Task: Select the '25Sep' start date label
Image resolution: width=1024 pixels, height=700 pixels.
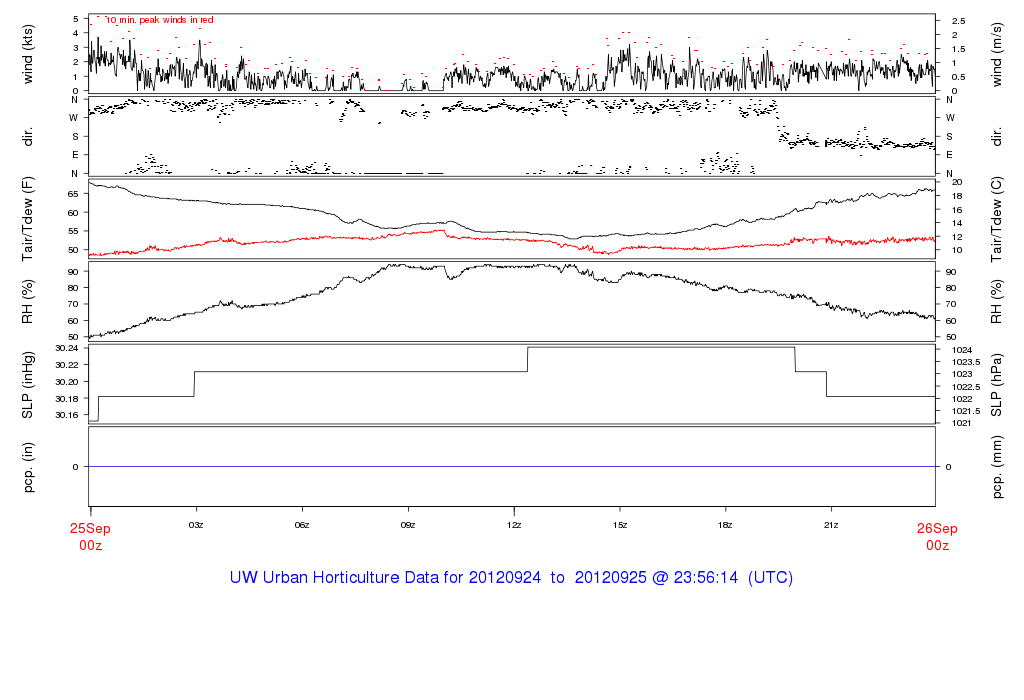Action: 90,528
